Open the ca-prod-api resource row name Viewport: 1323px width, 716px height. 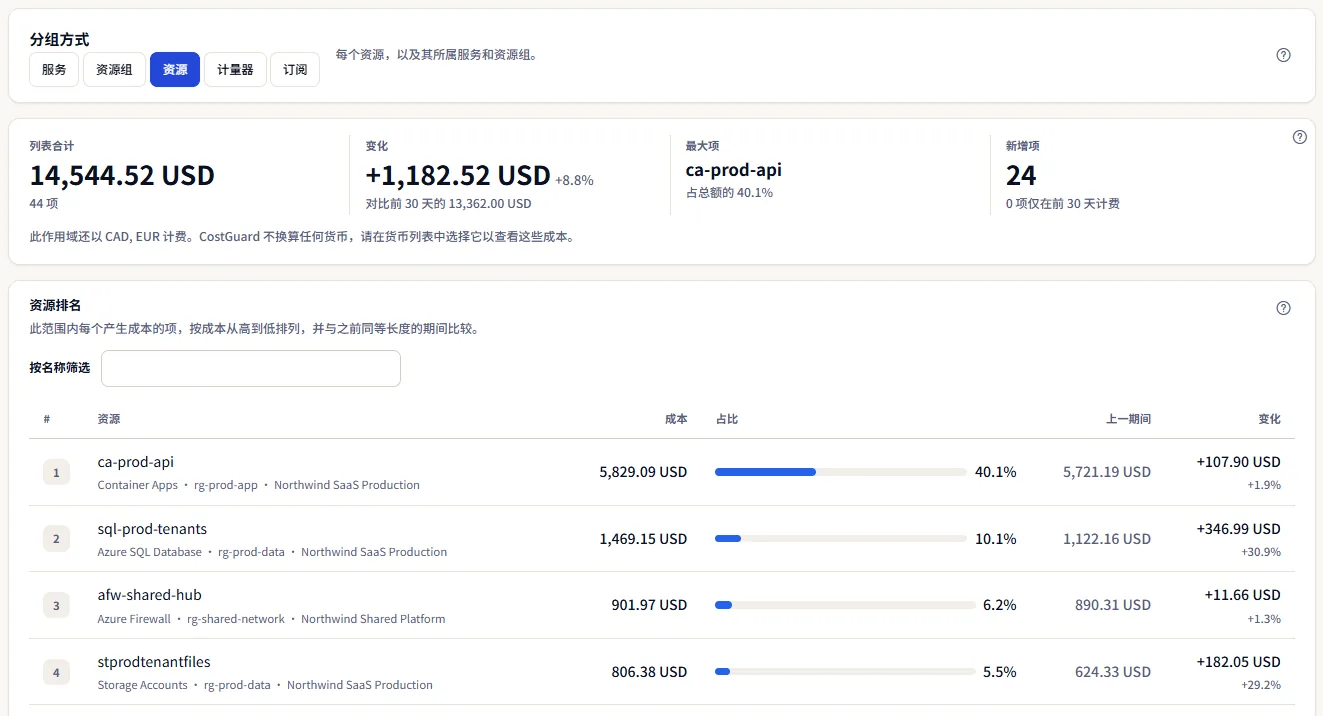tap(136, 462)
